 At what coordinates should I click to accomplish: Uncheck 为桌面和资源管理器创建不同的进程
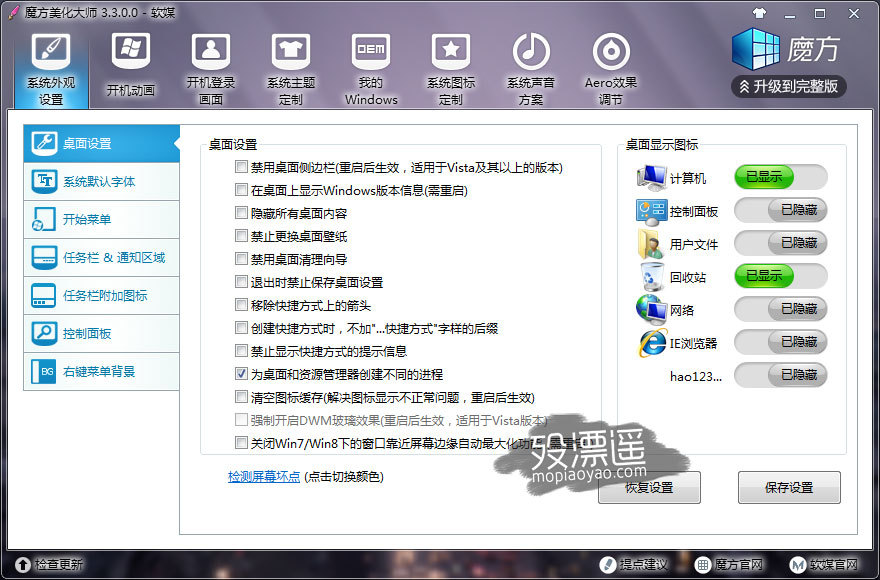coord(241,374)
